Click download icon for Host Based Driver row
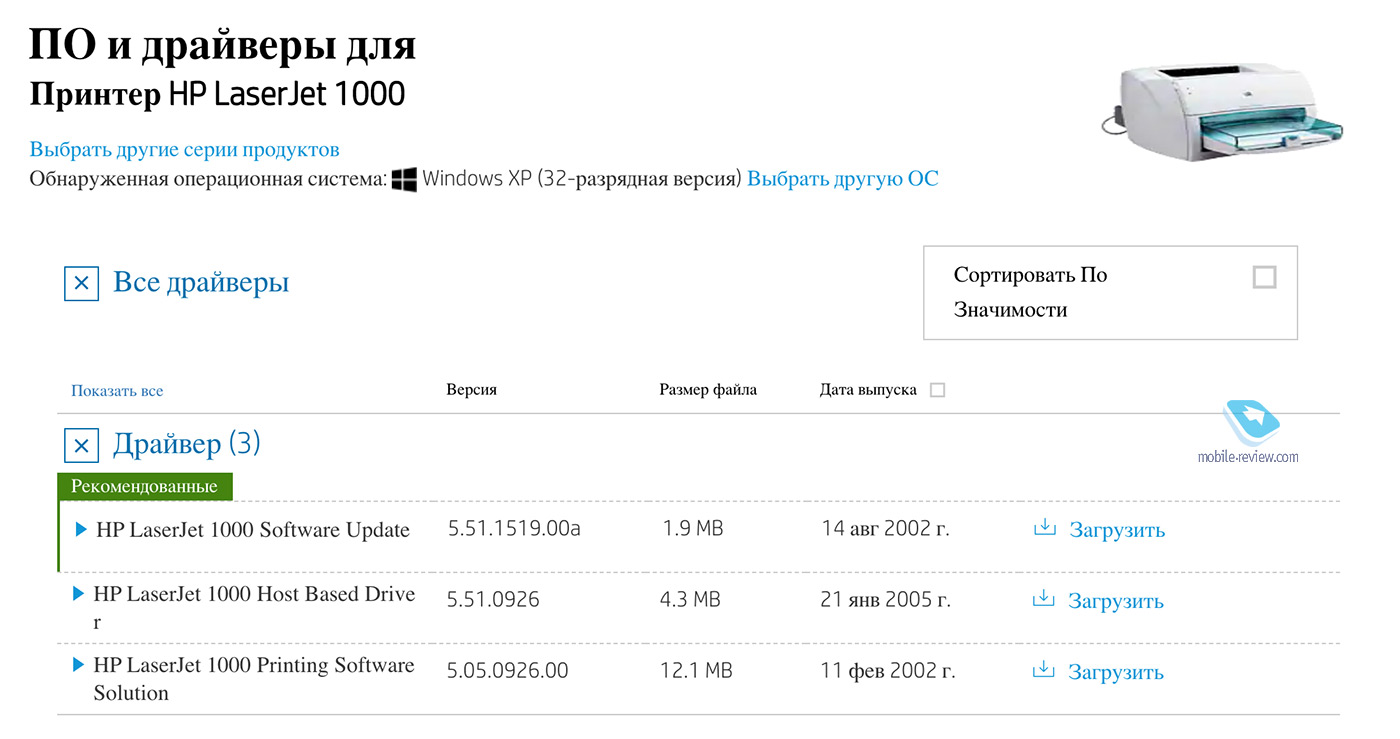 (x=1043, y=598)
